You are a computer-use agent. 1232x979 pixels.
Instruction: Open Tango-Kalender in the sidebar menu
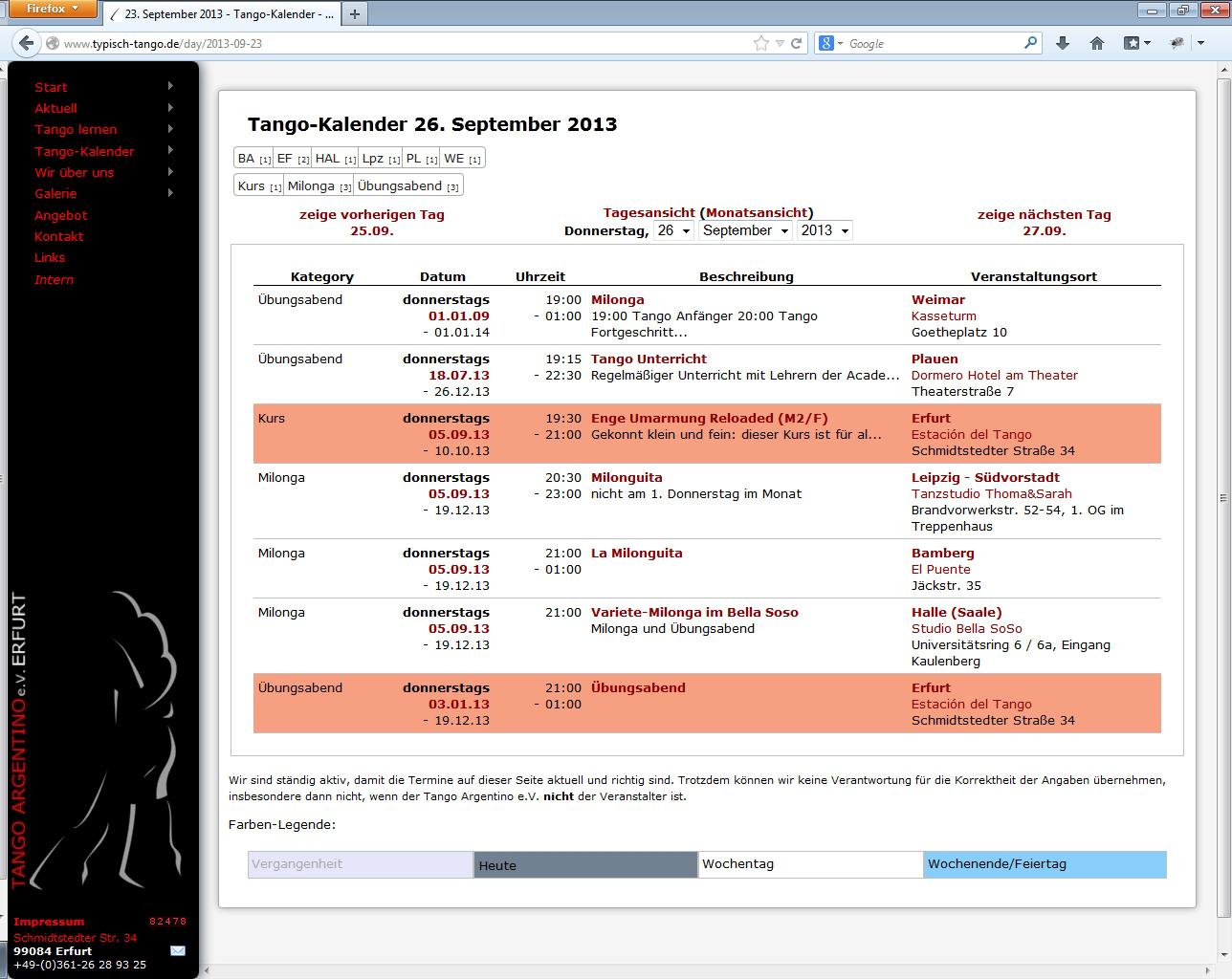84,151
